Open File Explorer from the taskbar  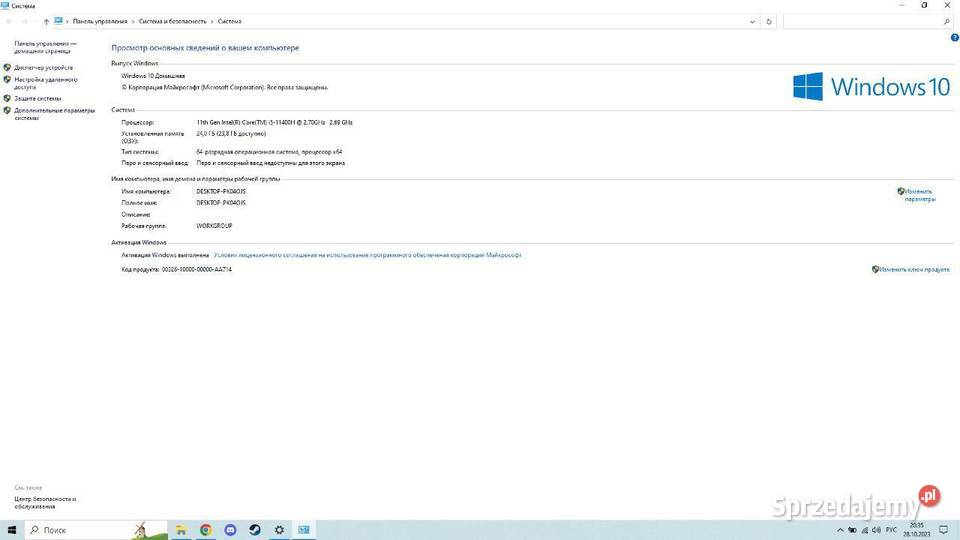pyautogui.click(x=181, y=530)
